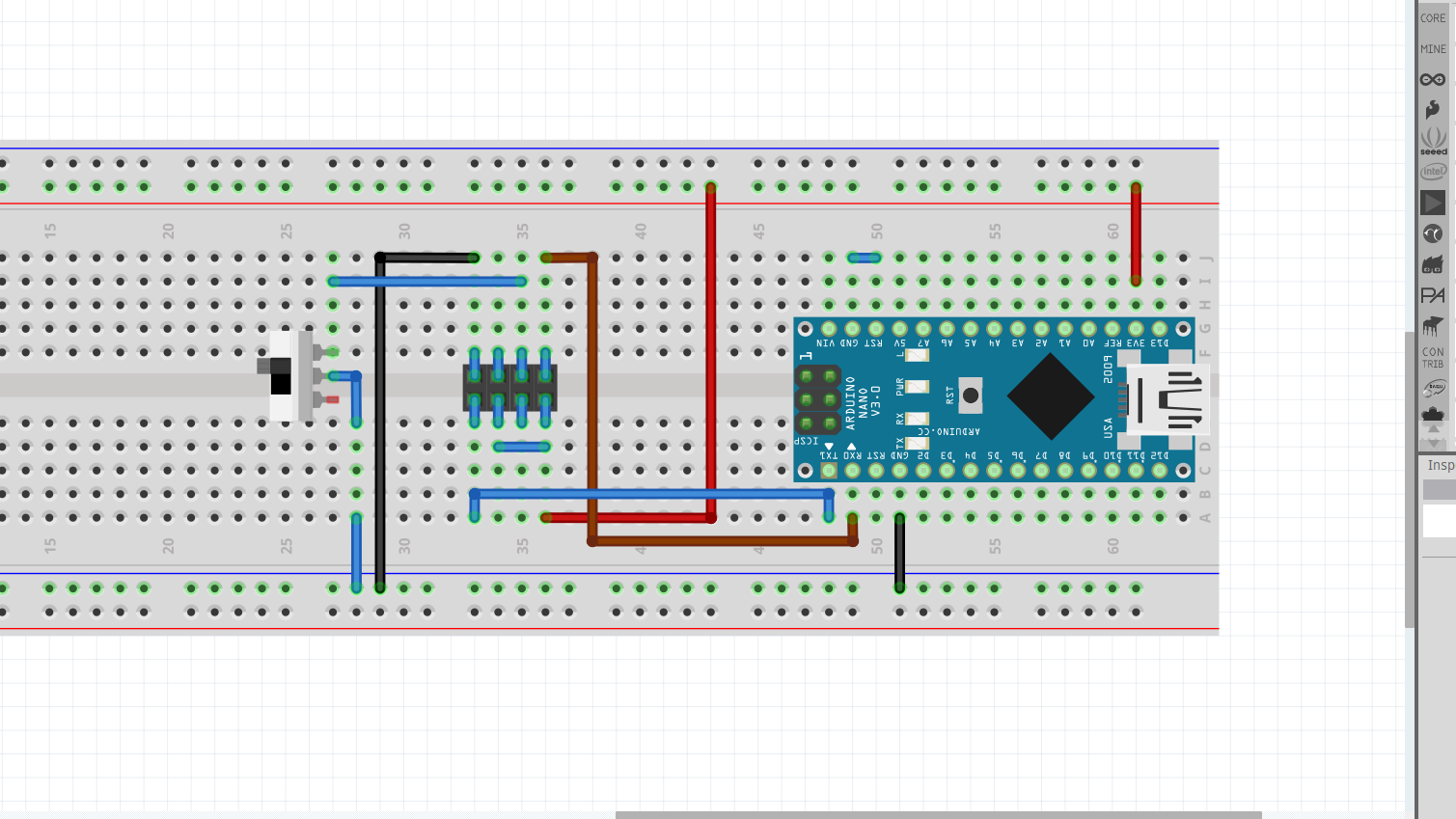
Task: Select the black pin header component
Action: (x=509, y=388)
